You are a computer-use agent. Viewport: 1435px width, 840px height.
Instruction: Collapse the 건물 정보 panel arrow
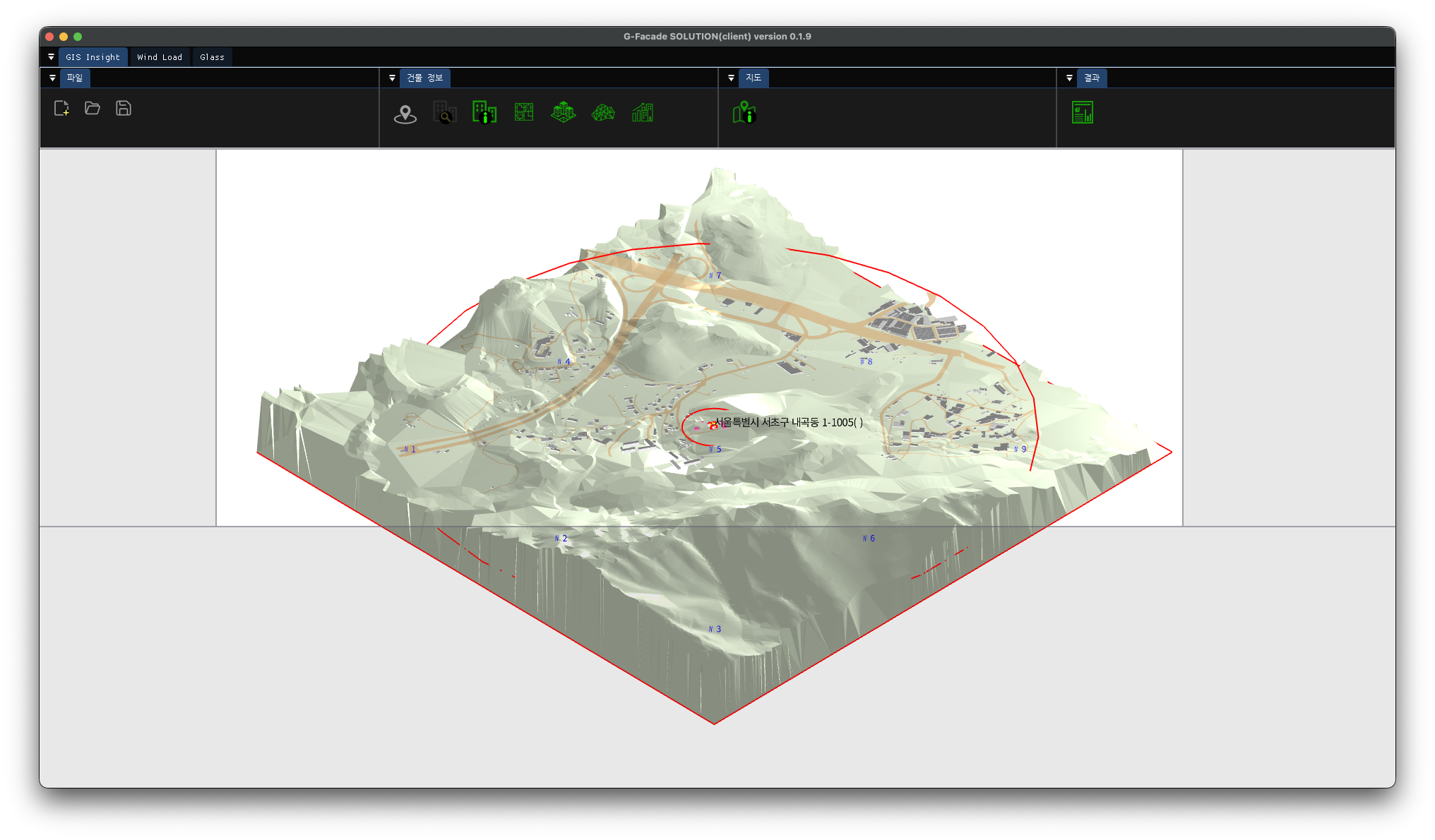[392, 78]
